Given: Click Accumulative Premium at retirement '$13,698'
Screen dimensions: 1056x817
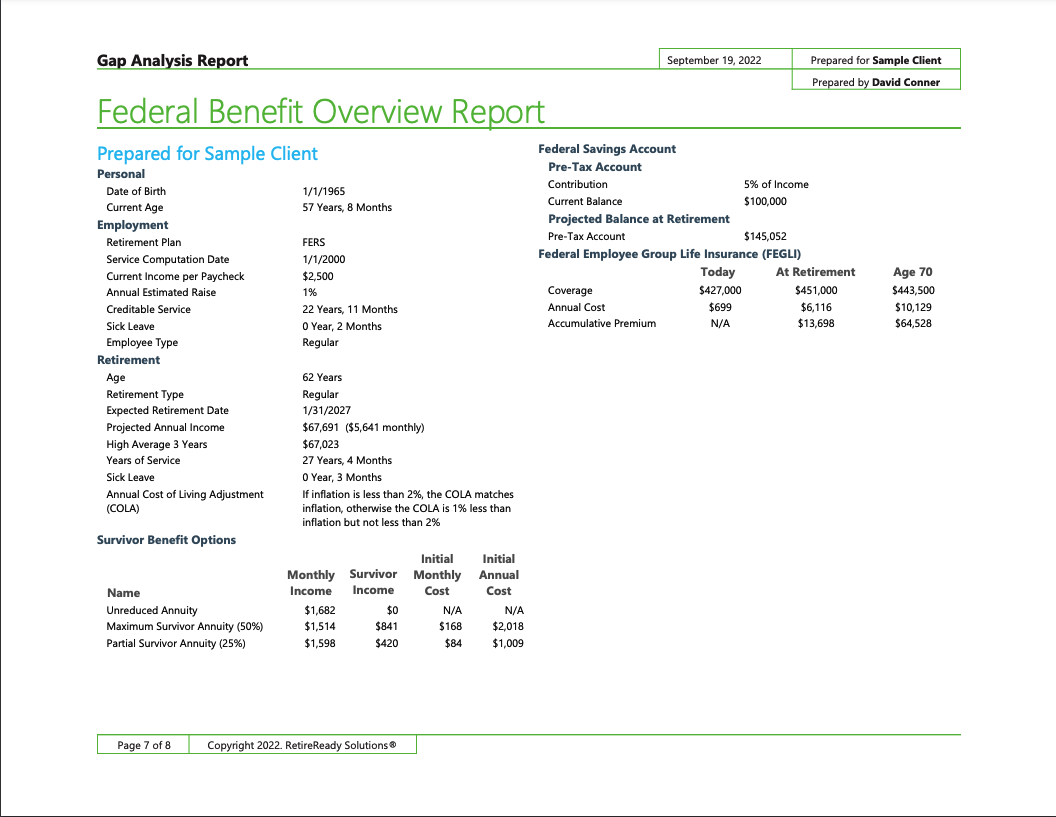Looking at the screenshot, I should coord(816,323).
